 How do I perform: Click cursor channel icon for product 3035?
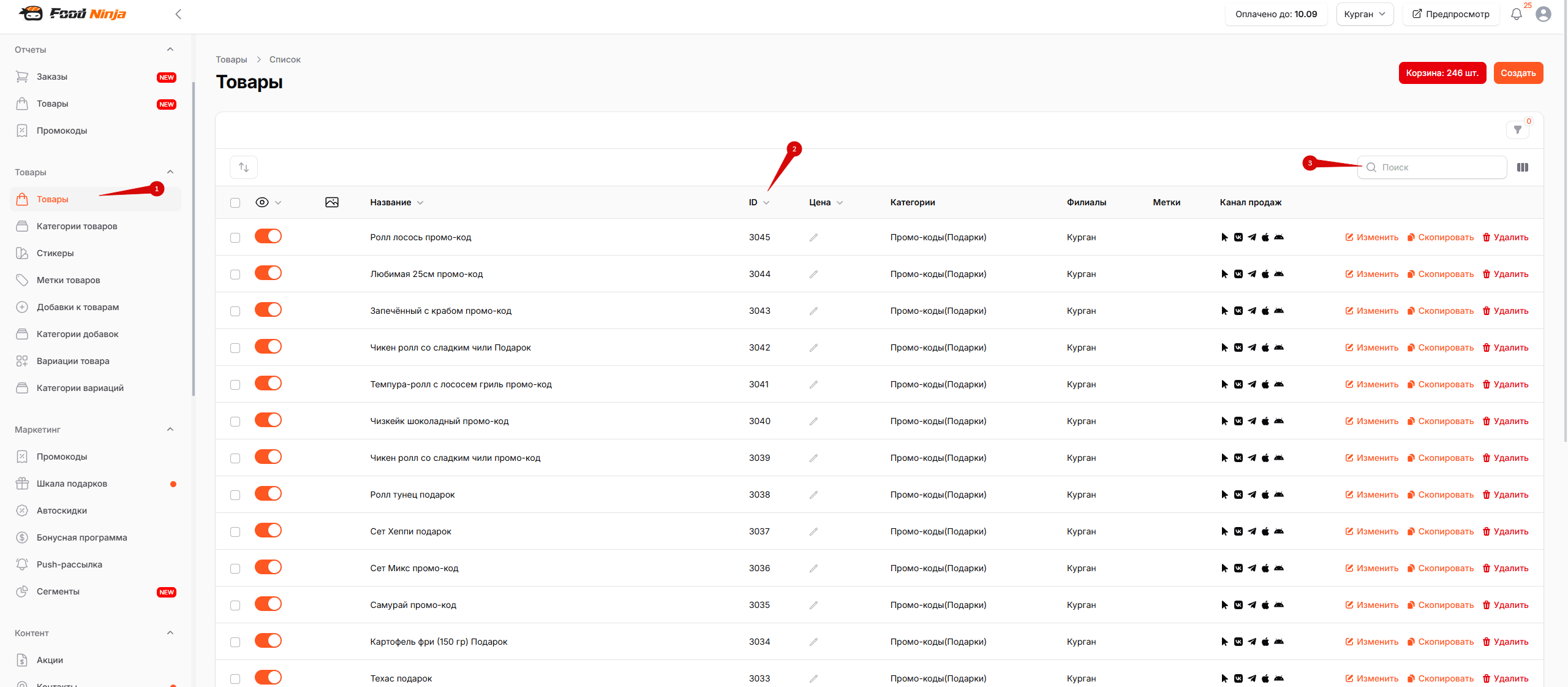[1225, 605]
